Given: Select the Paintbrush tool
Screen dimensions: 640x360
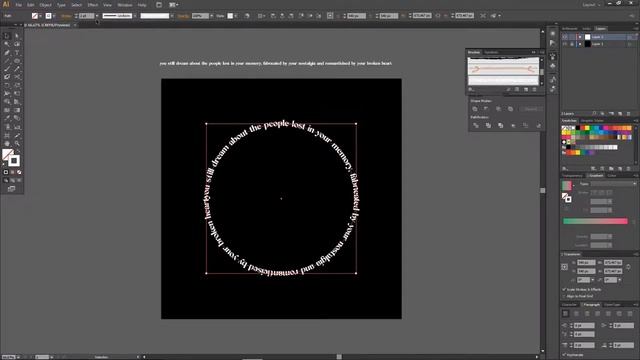Looking at the screenshot, I should tap(7, 69).
